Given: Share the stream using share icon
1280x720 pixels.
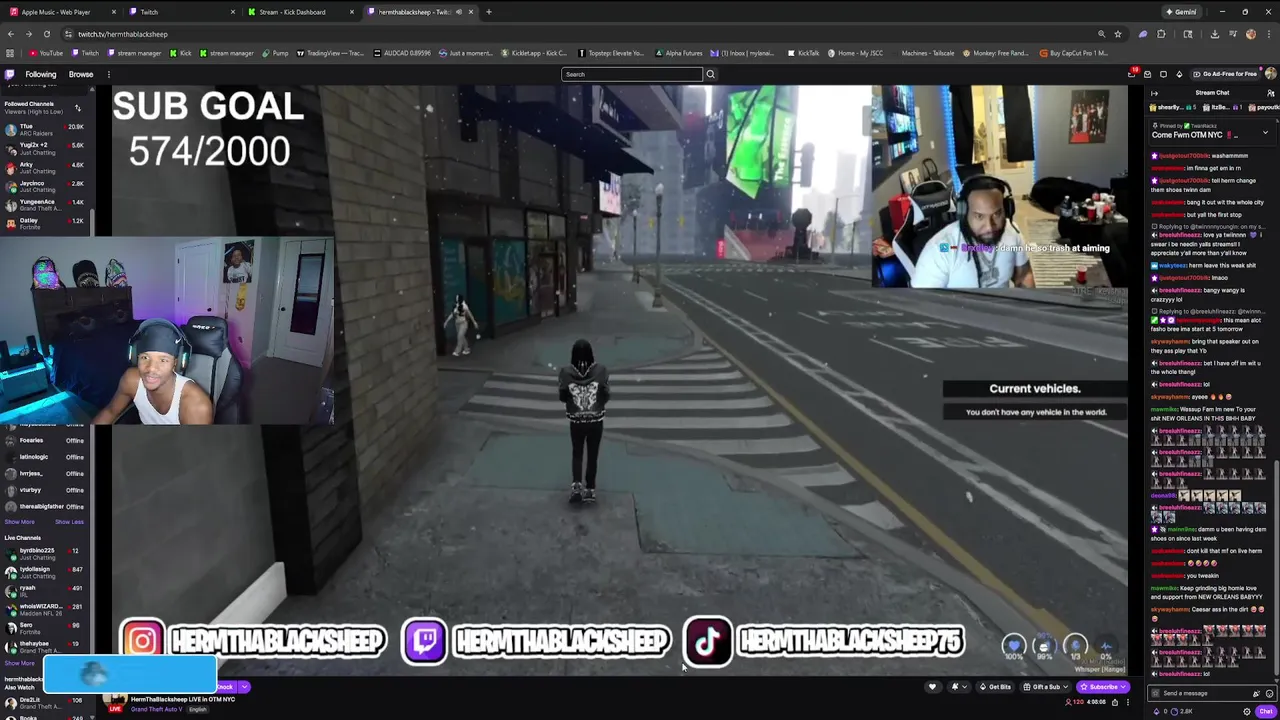Looking at the screenshot, I should [x=1115, y=702].
